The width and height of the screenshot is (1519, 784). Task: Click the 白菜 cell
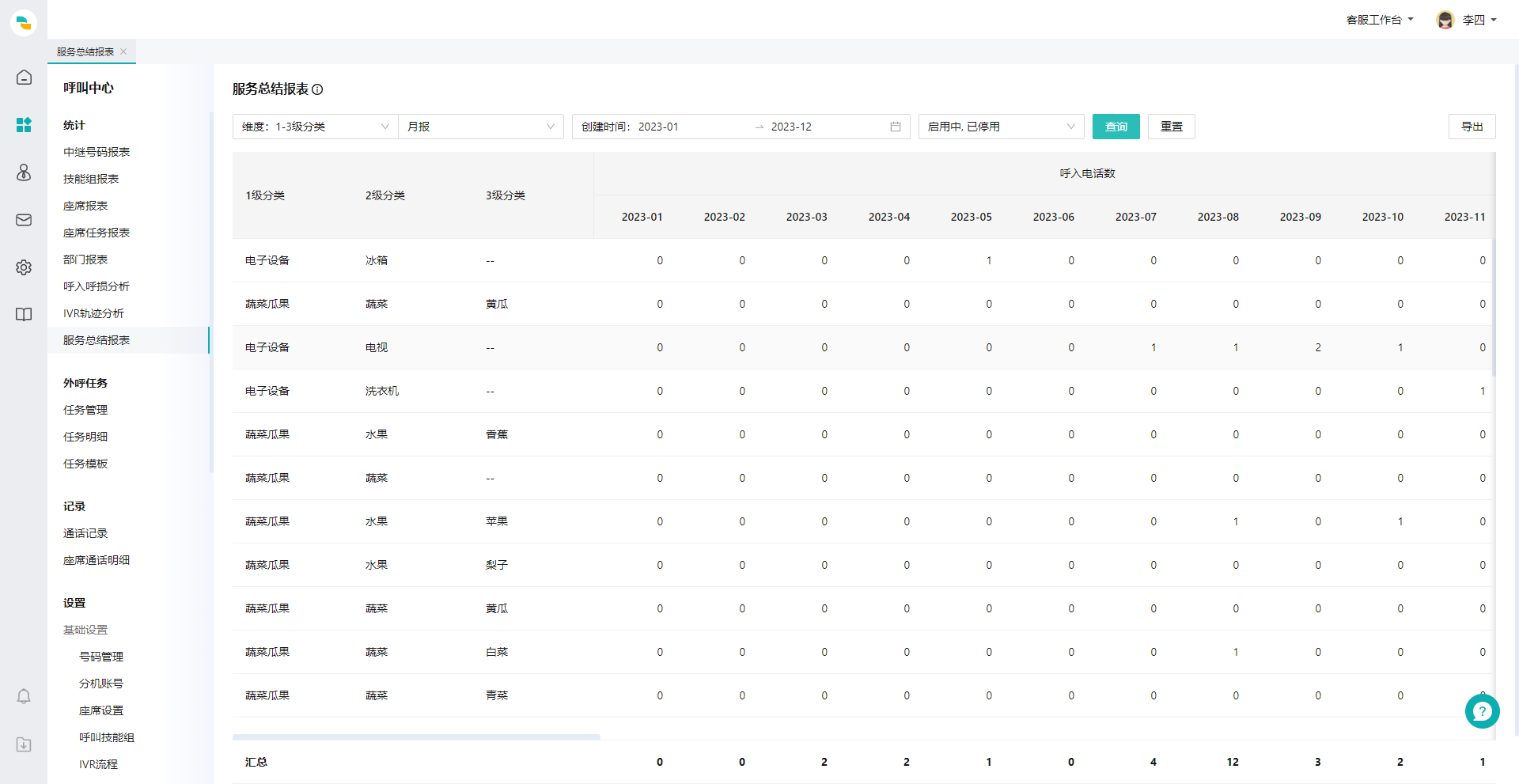[x=497, y=652]
